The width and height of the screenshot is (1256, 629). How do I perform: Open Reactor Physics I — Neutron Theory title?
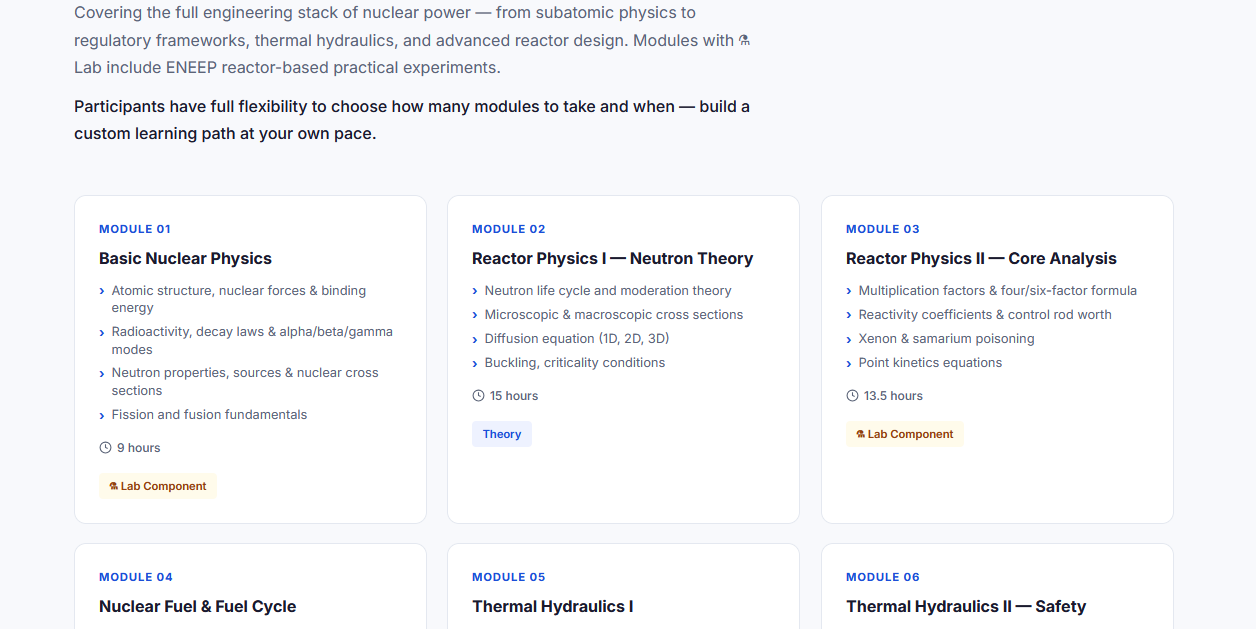(612, 258)
